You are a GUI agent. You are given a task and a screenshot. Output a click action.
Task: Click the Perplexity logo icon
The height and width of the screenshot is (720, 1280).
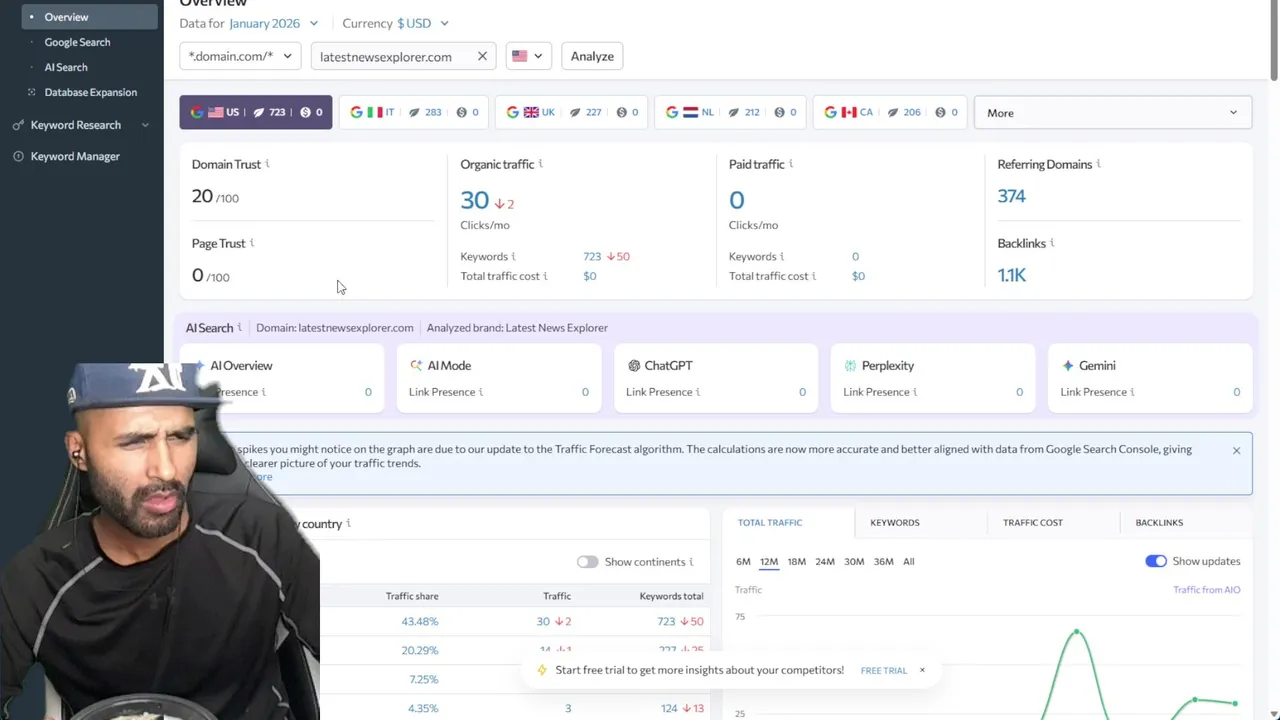tap(850, 366)
